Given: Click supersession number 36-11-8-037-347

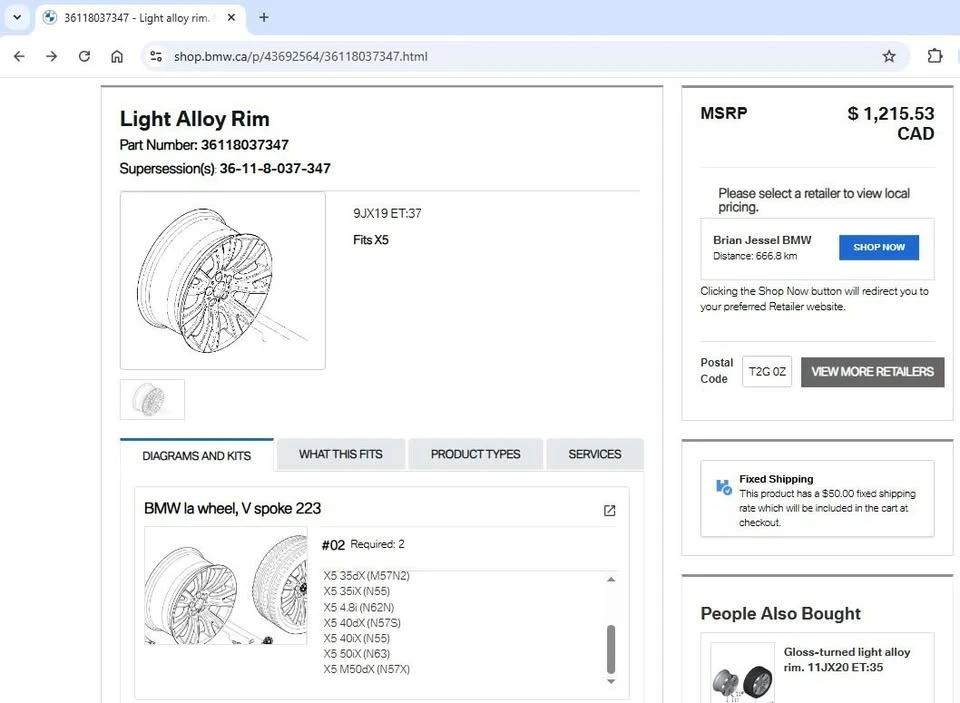Looking at the screenshot, I should [x=275, y=168].
